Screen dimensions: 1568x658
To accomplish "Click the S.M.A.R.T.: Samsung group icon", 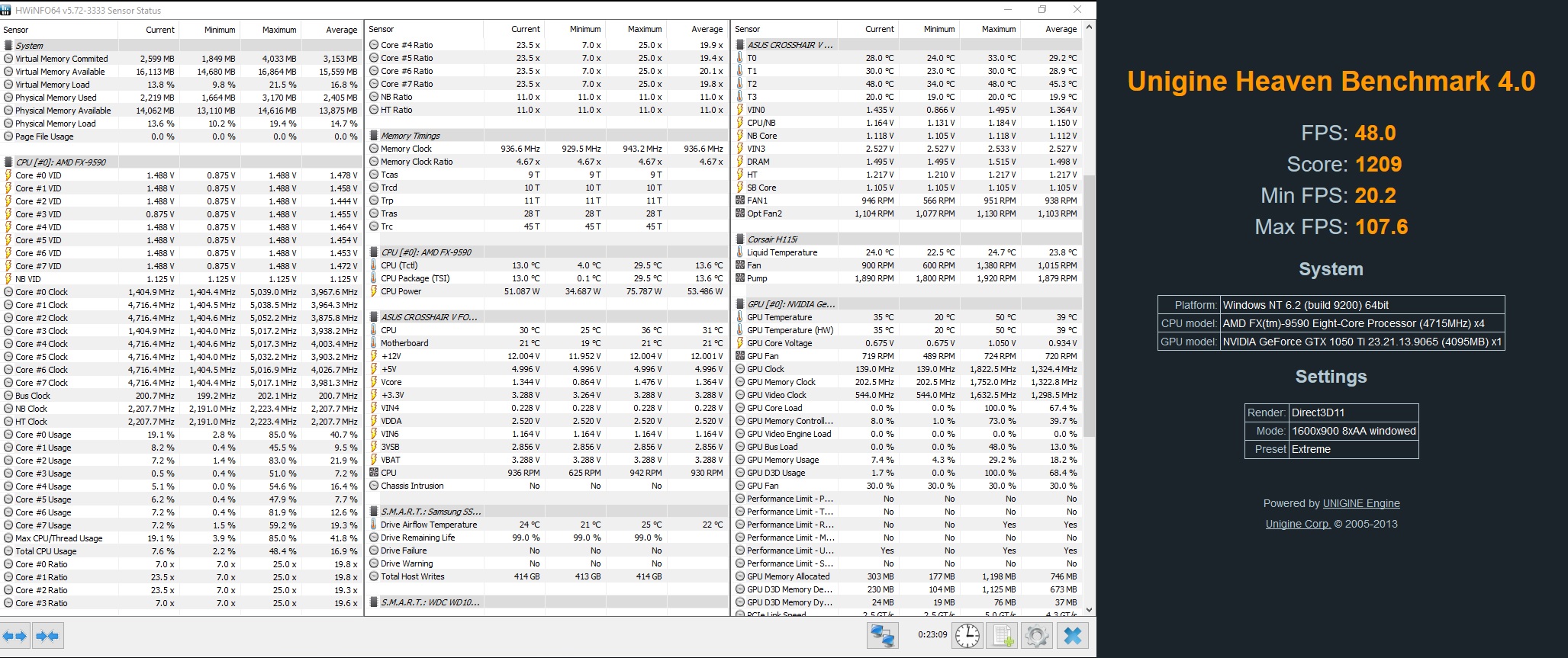I will click(x=374, y=512).
